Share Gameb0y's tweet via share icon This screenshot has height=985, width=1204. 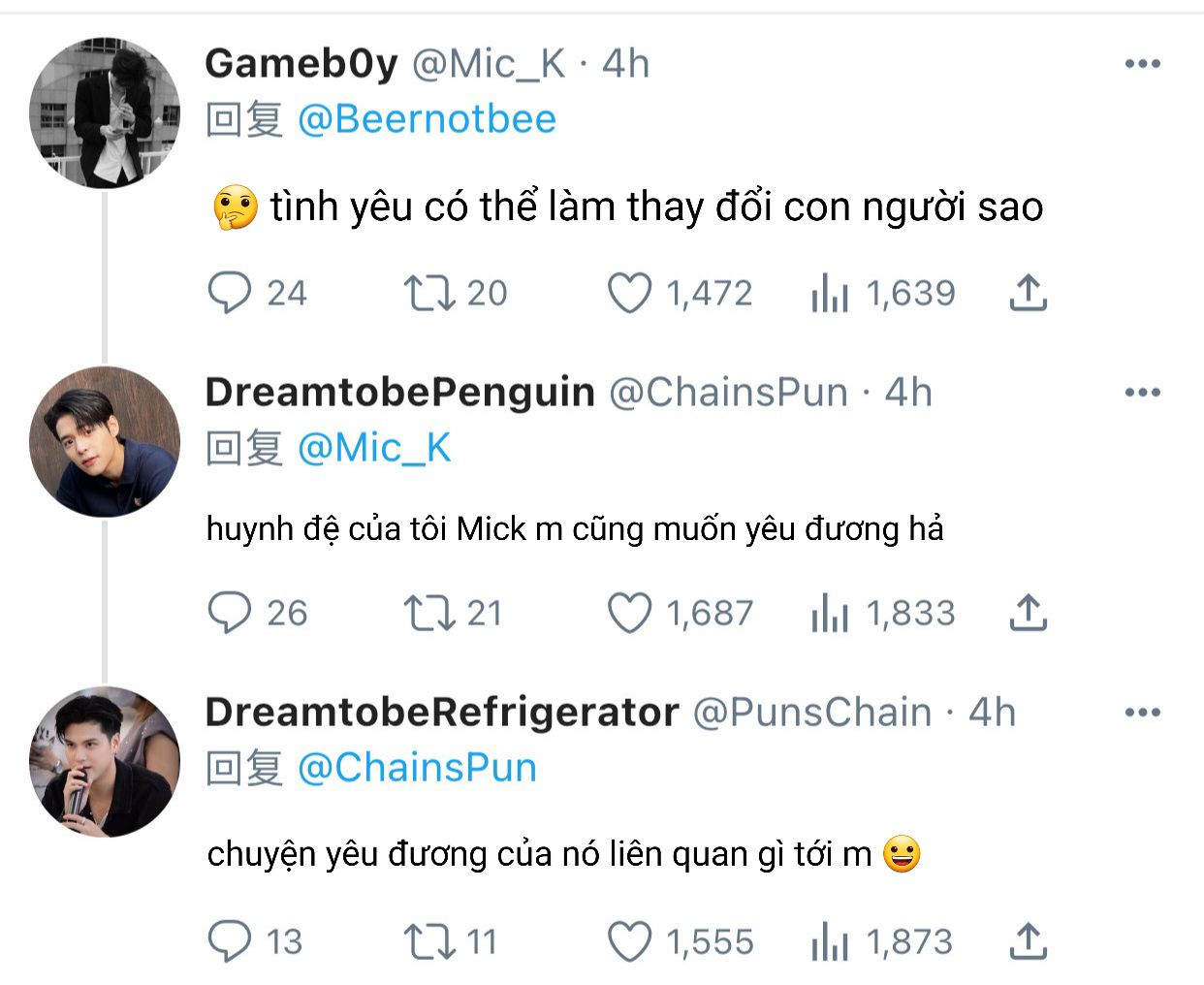pos(1028,293)
